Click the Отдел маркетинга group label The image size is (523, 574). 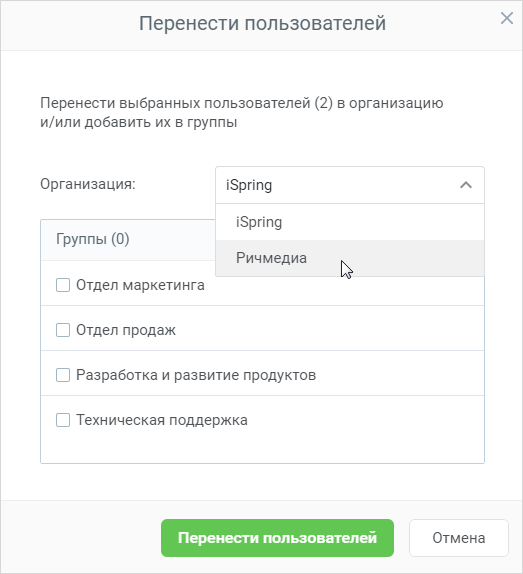click(140, 285)
